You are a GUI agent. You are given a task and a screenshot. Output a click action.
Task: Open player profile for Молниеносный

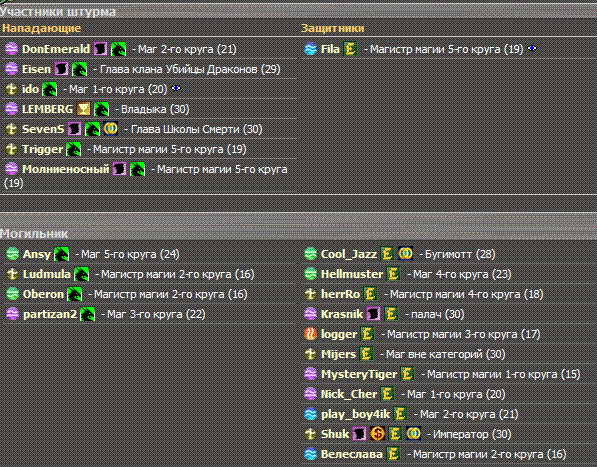coord(65,169)
